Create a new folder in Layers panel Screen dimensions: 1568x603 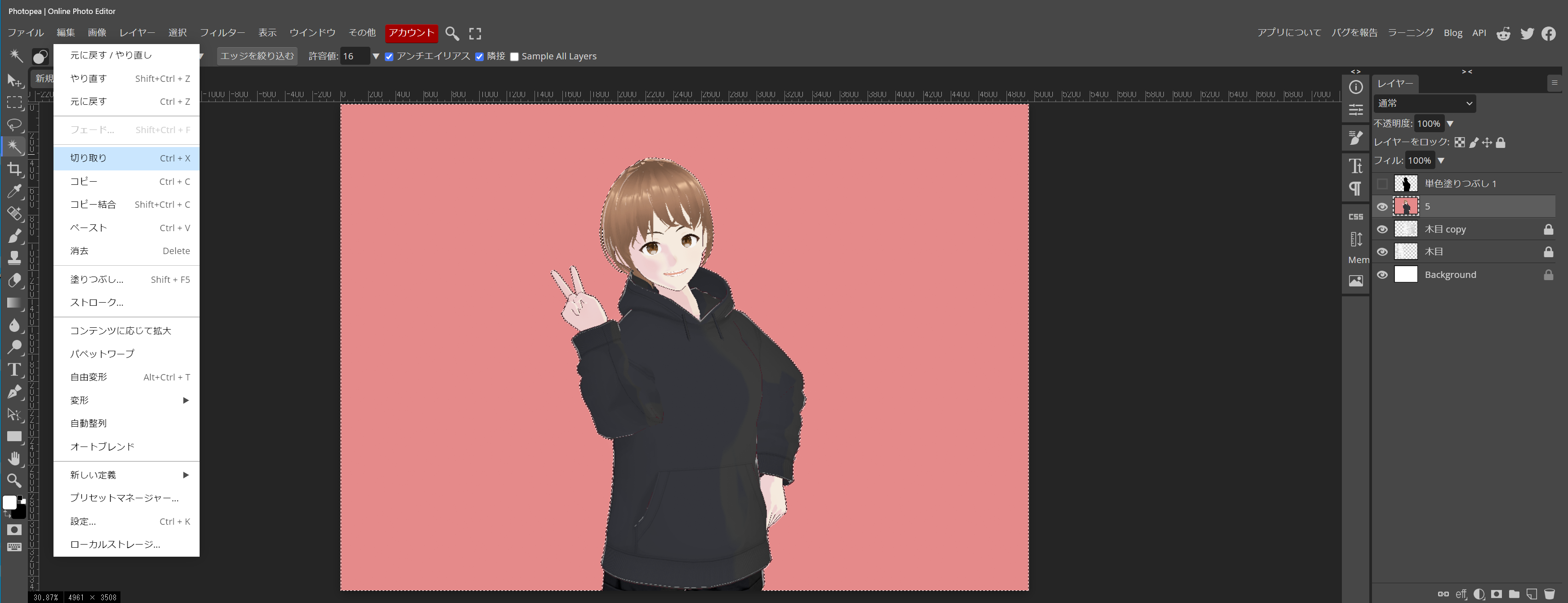[x=1514, y=594]
